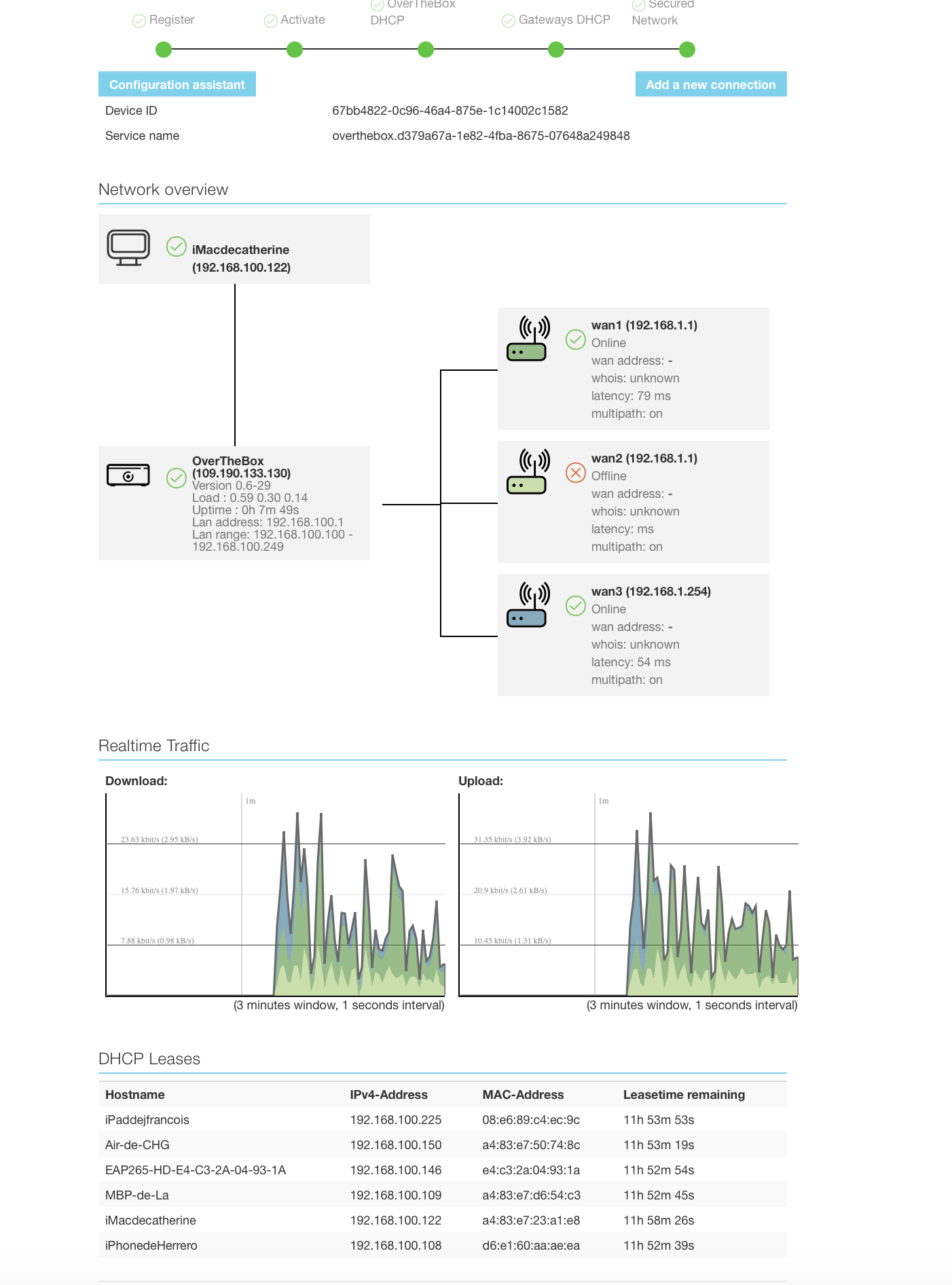The height and width of the screenshot is (1285, 952).
Task: Click the green wan1 router icon
Action: pos(528,339)
